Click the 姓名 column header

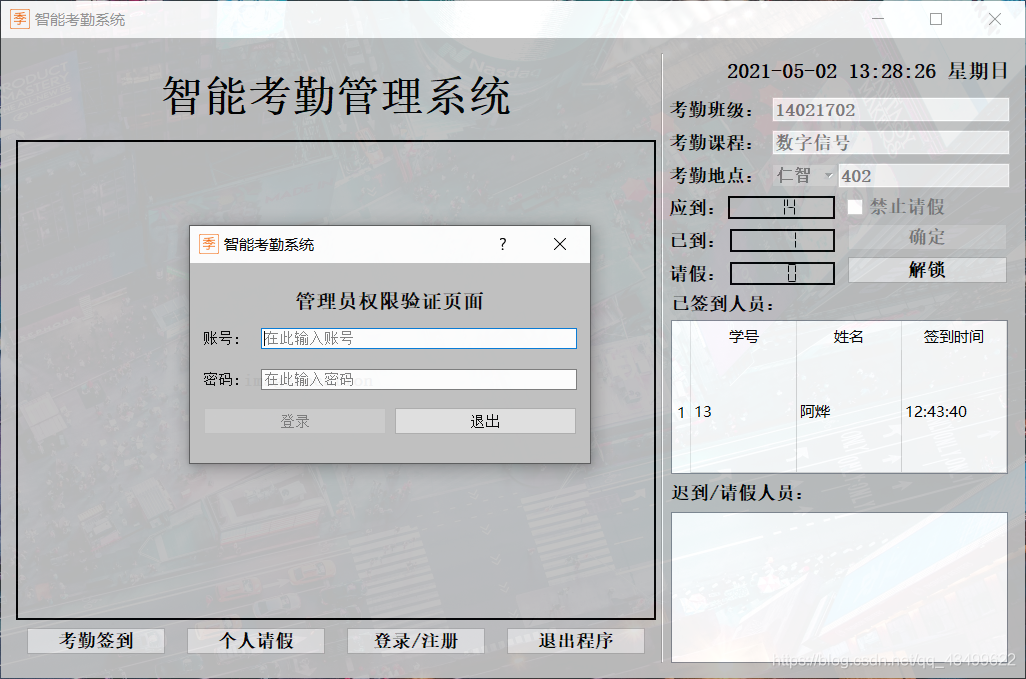(x=849, y=337)
